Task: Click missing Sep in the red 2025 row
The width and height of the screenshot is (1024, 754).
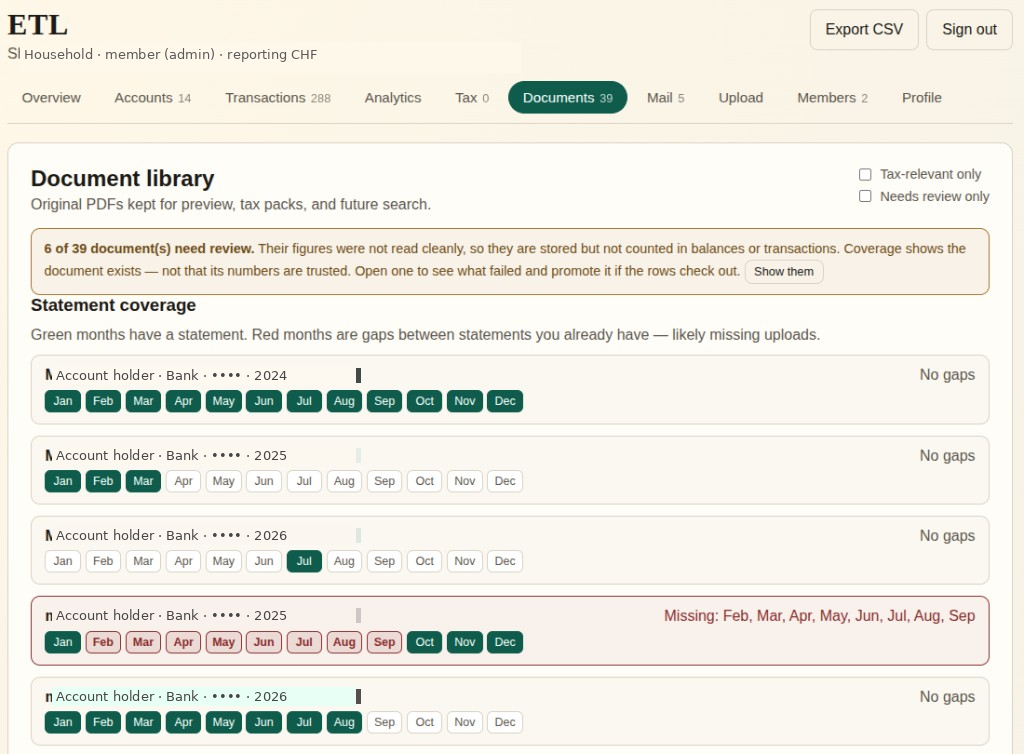Action: point(384,642)
